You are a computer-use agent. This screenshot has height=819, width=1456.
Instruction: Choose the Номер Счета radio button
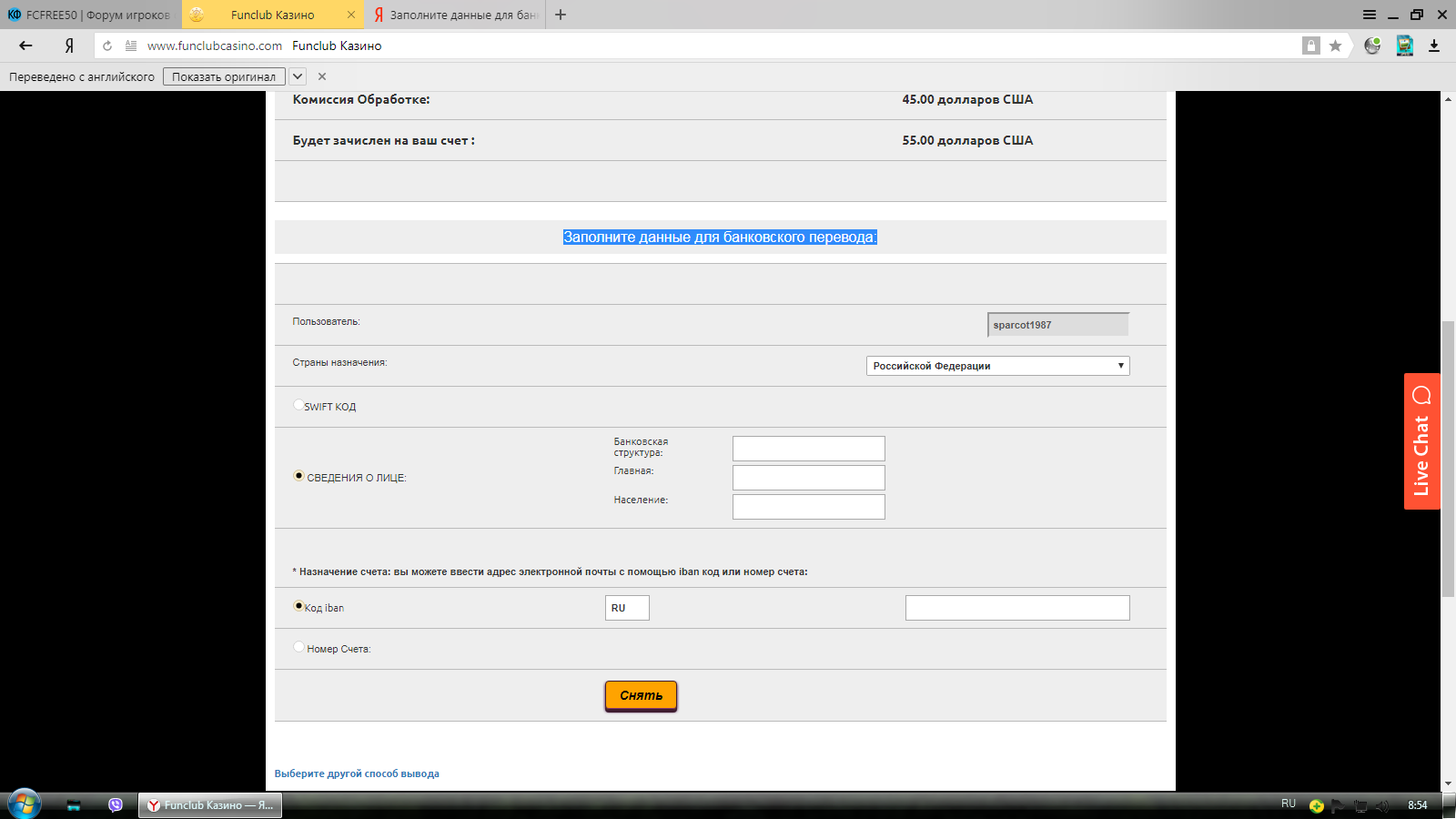(x=298, y=647)
